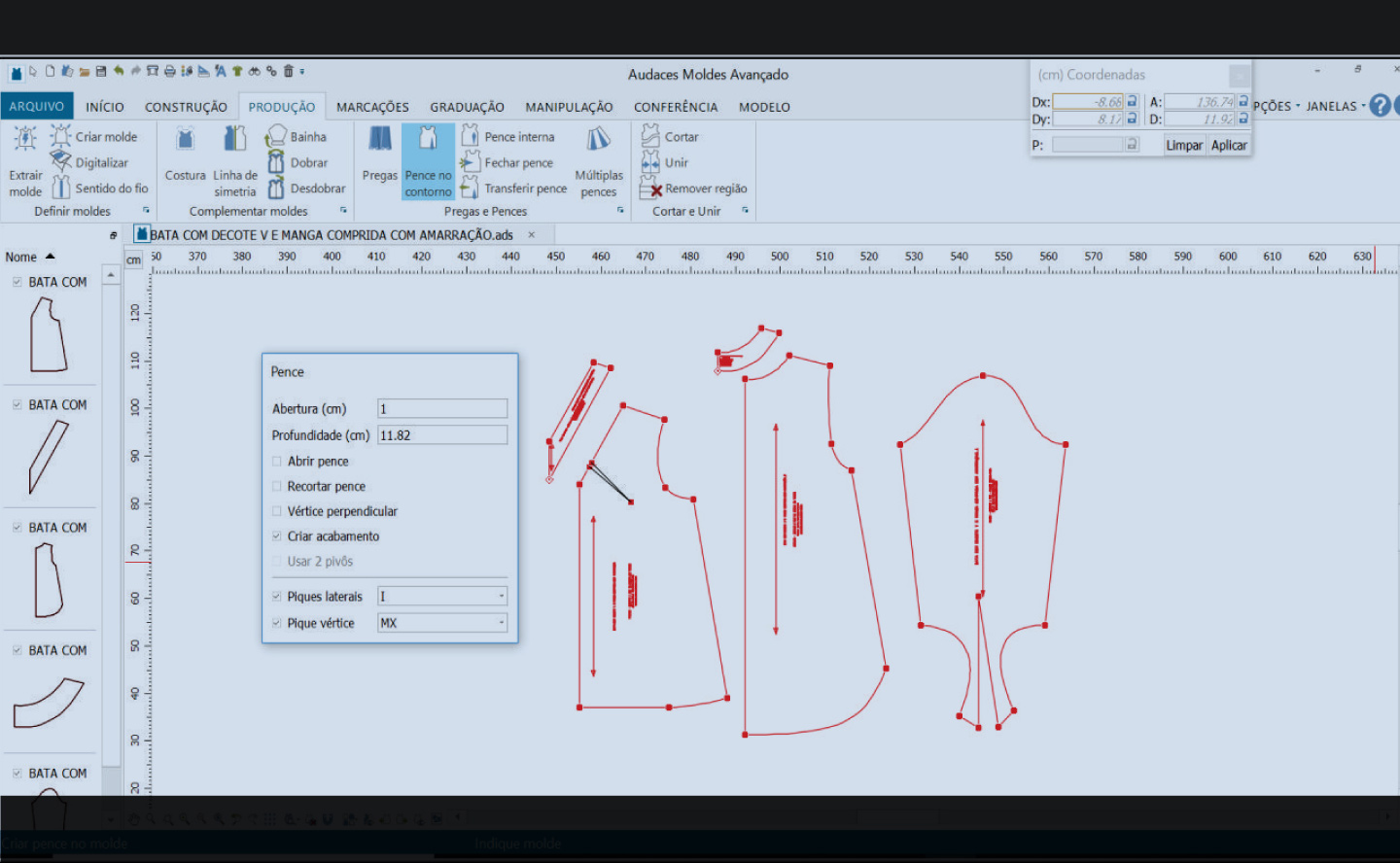Expand the Definir moldes group launcher
The width and height of the screenshot is (1400, 863).
click(x=147, y=210)
